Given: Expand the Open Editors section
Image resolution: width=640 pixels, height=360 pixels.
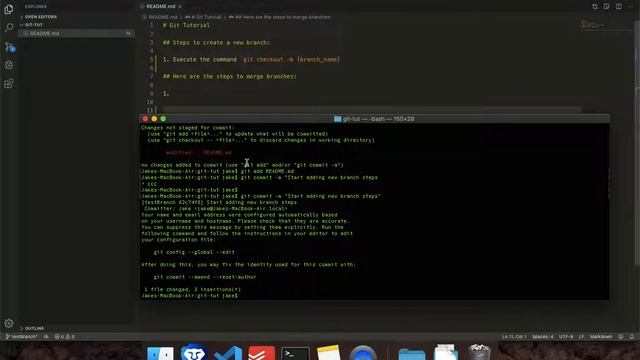Looking at the screenshot, I should point(41,17).
